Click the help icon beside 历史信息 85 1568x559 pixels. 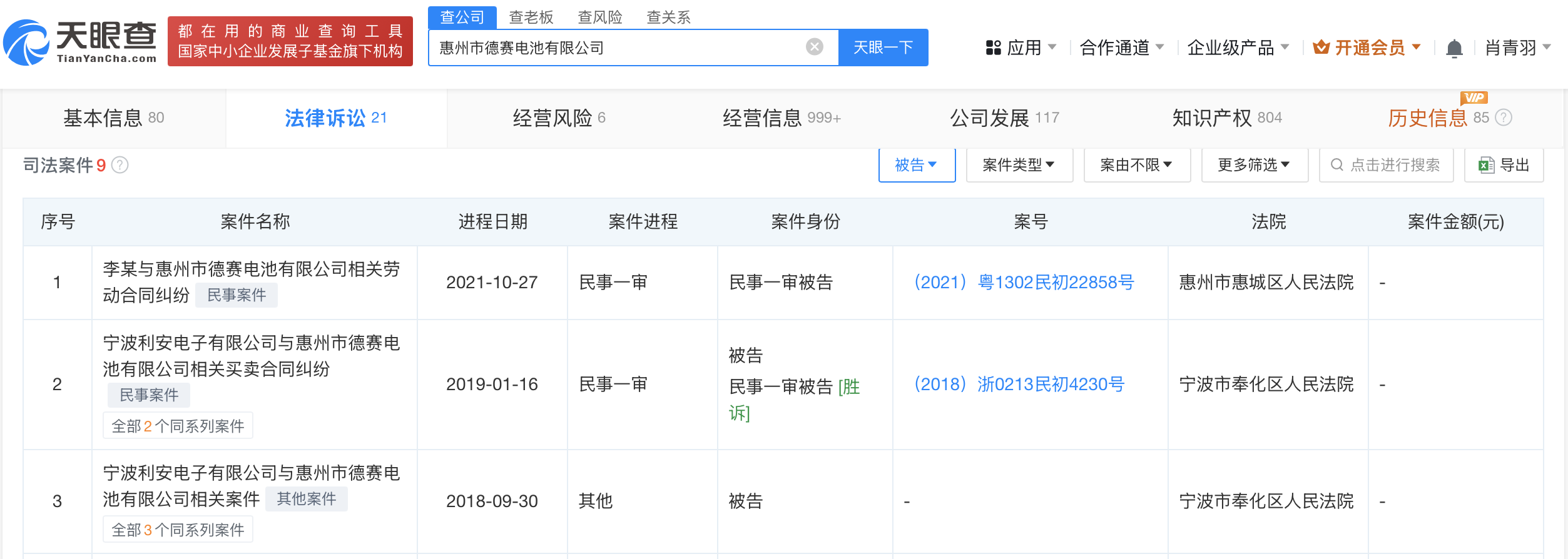pyautogui.click(x=1504, y=118)
